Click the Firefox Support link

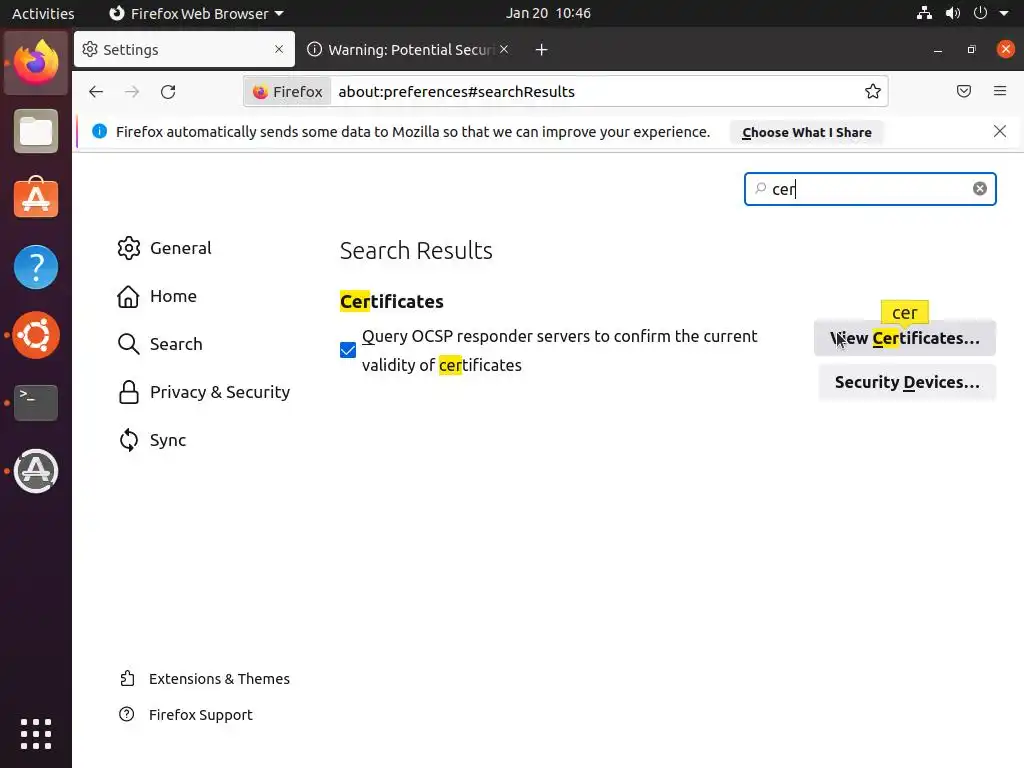tap(200, 715)
